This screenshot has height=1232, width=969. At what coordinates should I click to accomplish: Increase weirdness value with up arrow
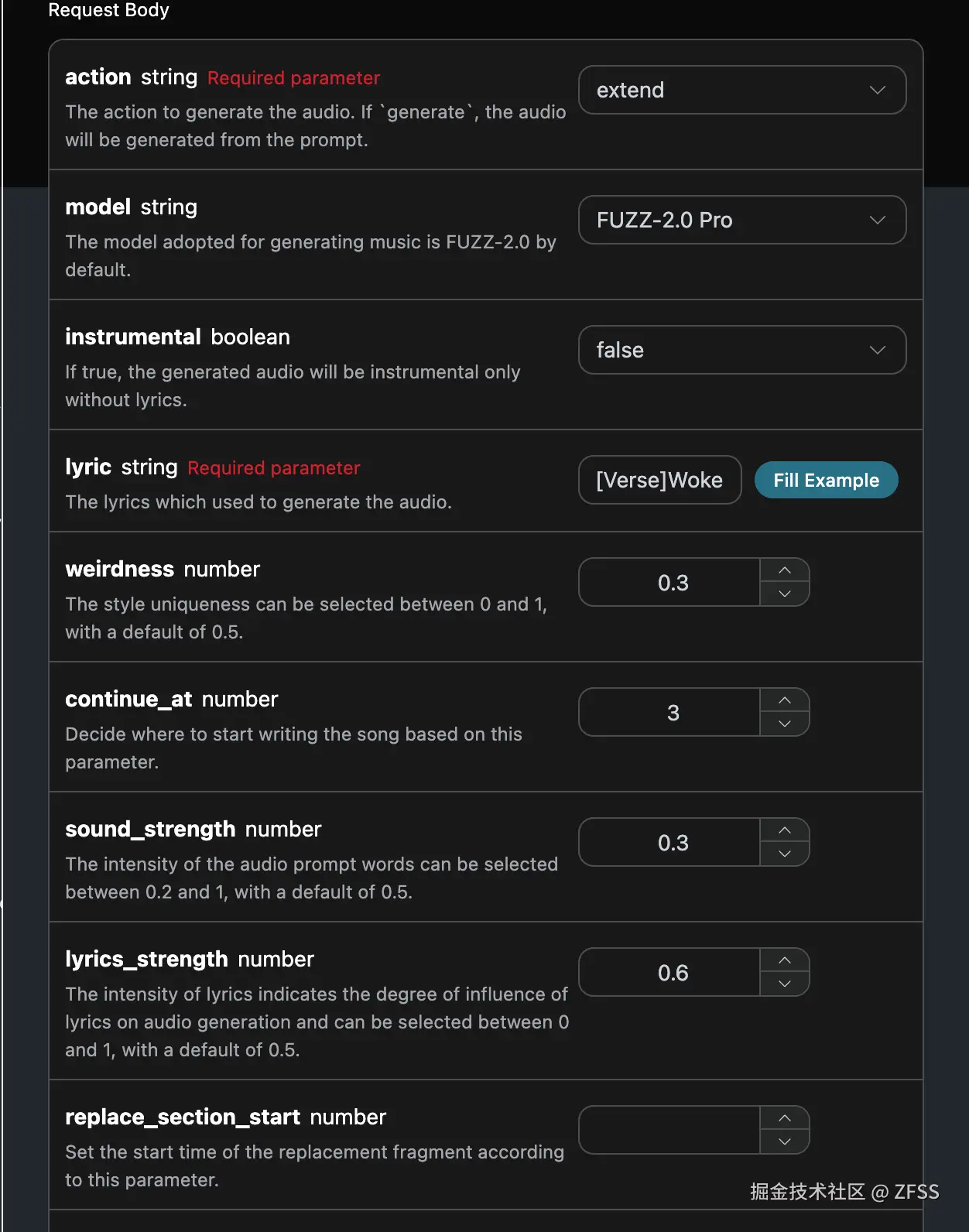coord(784,570)
